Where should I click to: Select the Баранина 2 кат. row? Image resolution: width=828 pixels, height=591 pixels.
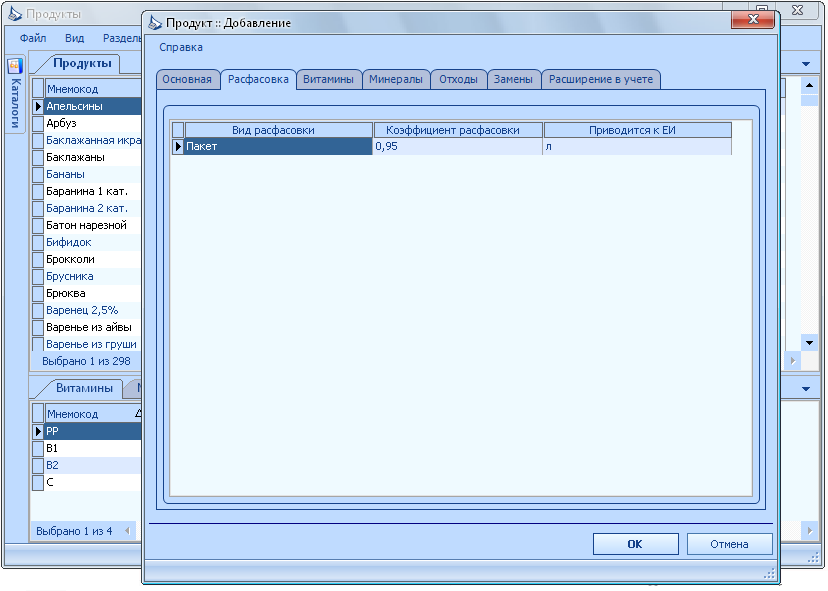tap(93, 208)
